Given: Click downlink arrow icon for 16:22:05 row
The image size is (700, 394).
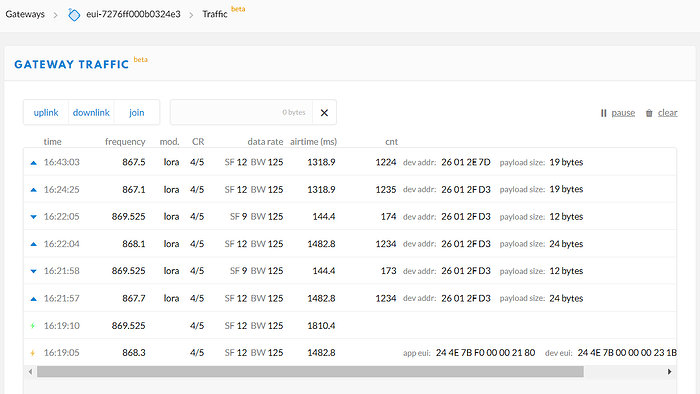Looking at the screenshot, I should click(x=33, y=217).
